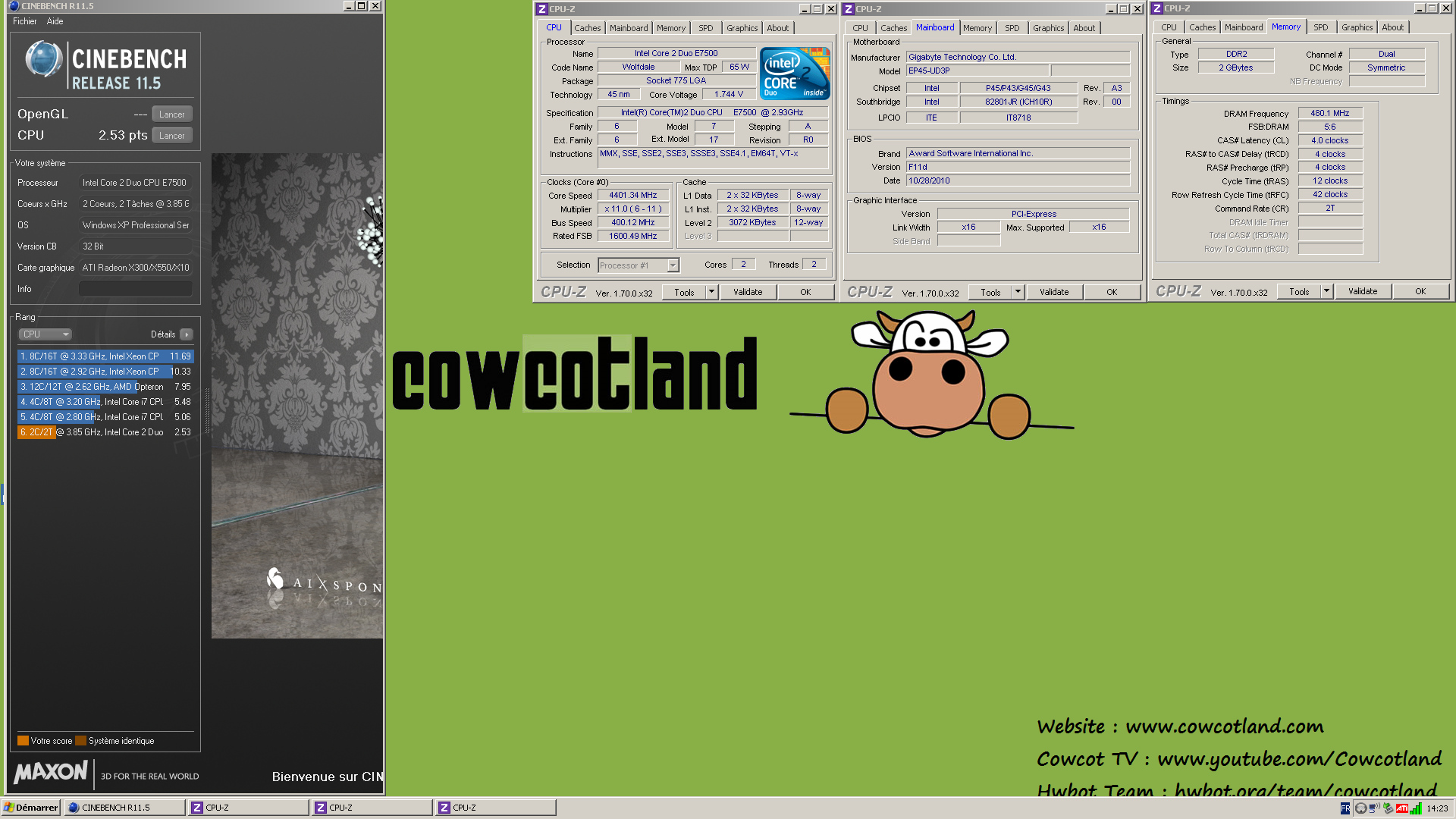Click the network computer tray icon
The width and height of the screenshot is (1456, 819).
click(1374, 808)
